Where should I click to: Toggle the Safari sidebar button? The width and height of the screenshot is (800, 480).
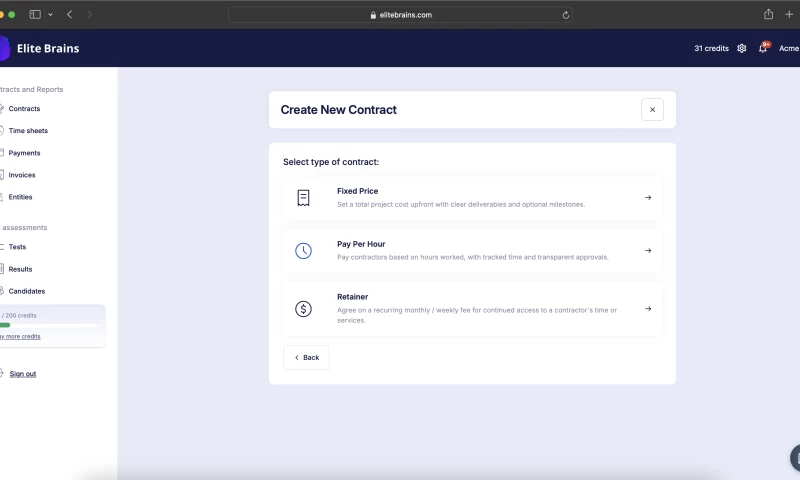point(35,14)
